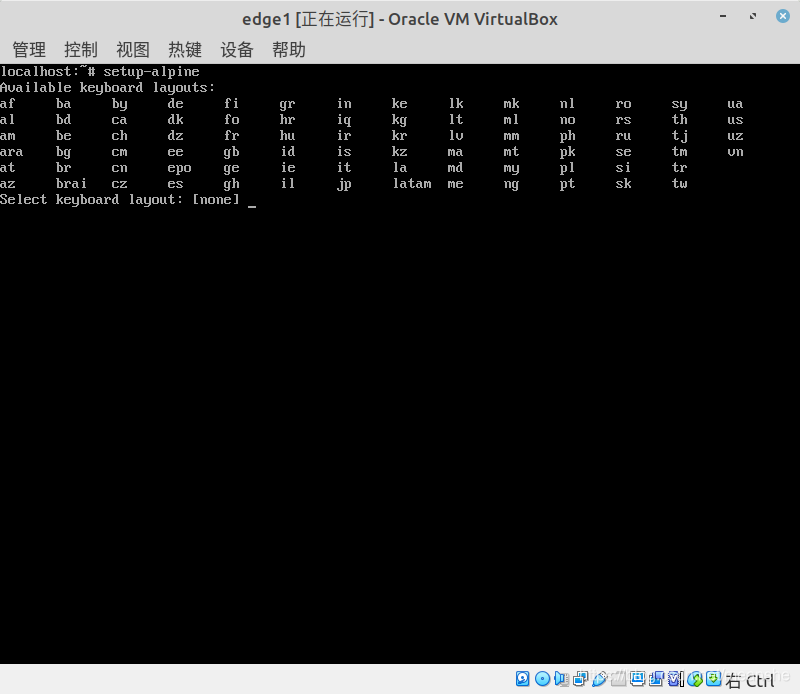Screen dimensions: 800x694
Task: Click the 'it' keyboard layout entry
Action: (344, 168)
